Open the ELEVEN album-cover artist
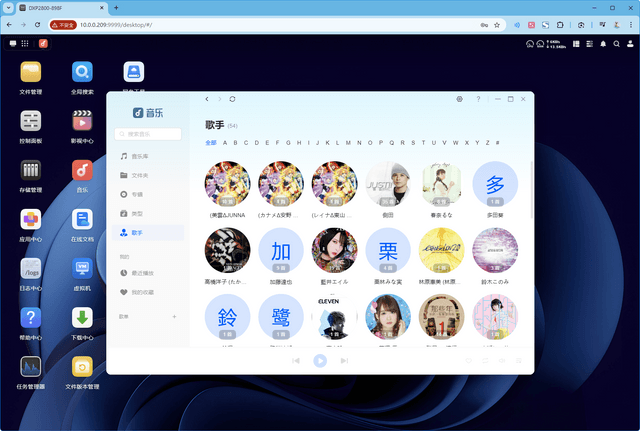640x431 pixels. coord(334,317)
